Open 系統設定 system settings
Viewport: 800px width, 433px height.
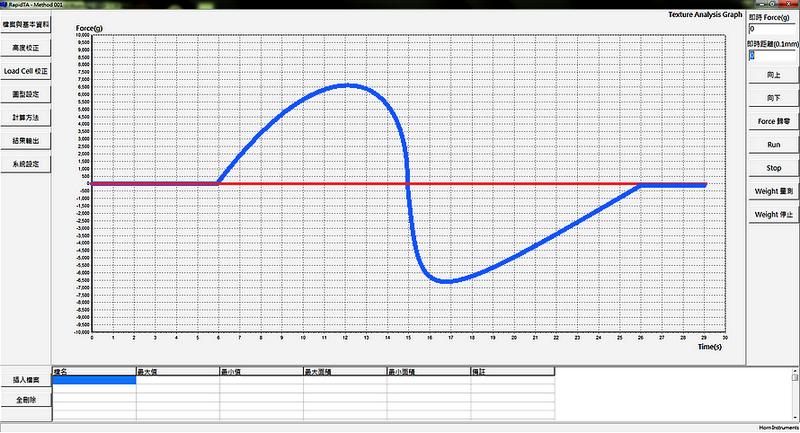point(27,163)
